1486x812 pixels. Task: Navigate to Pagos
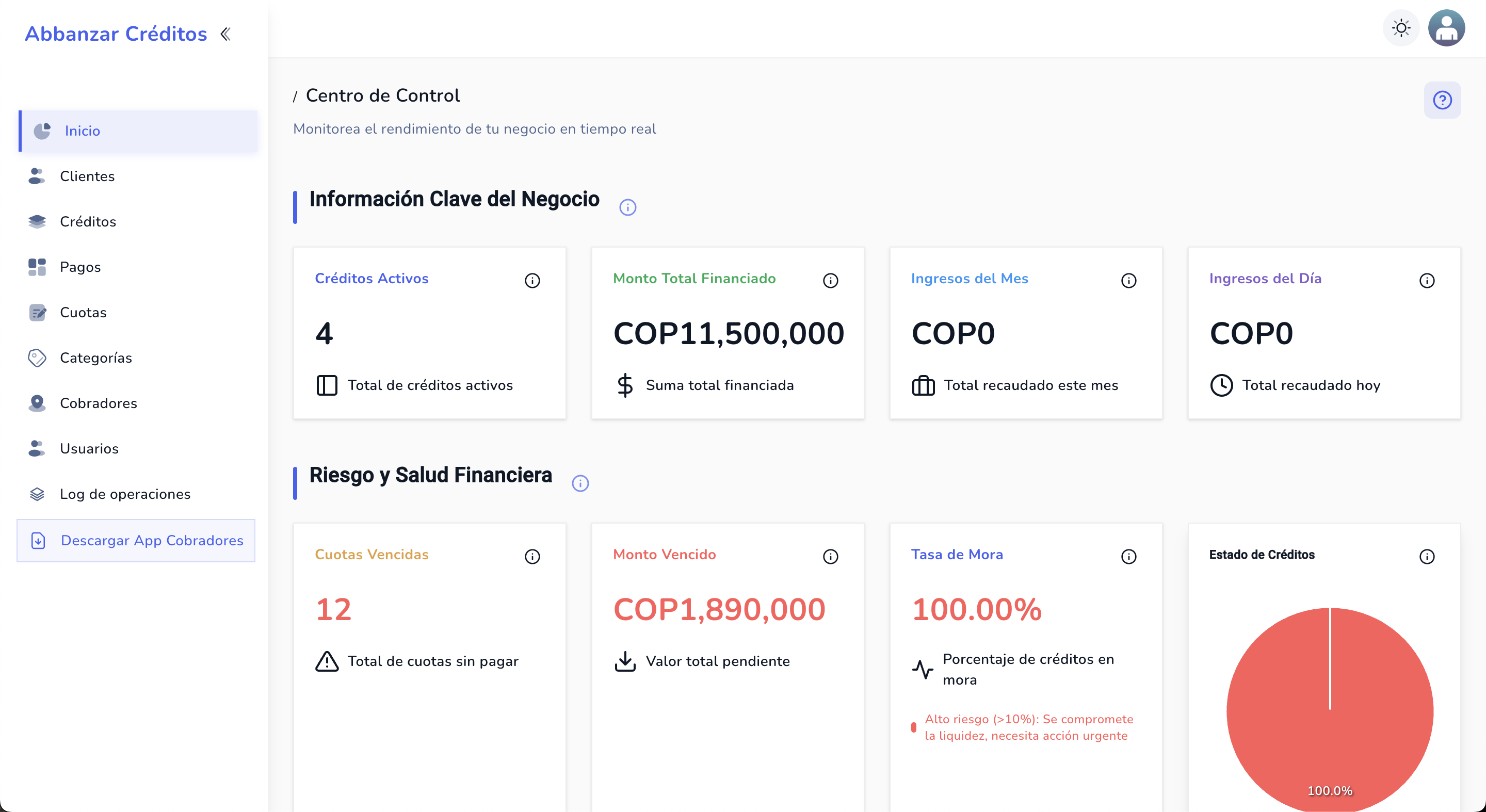pyautogui.click(x=138, y=267)
